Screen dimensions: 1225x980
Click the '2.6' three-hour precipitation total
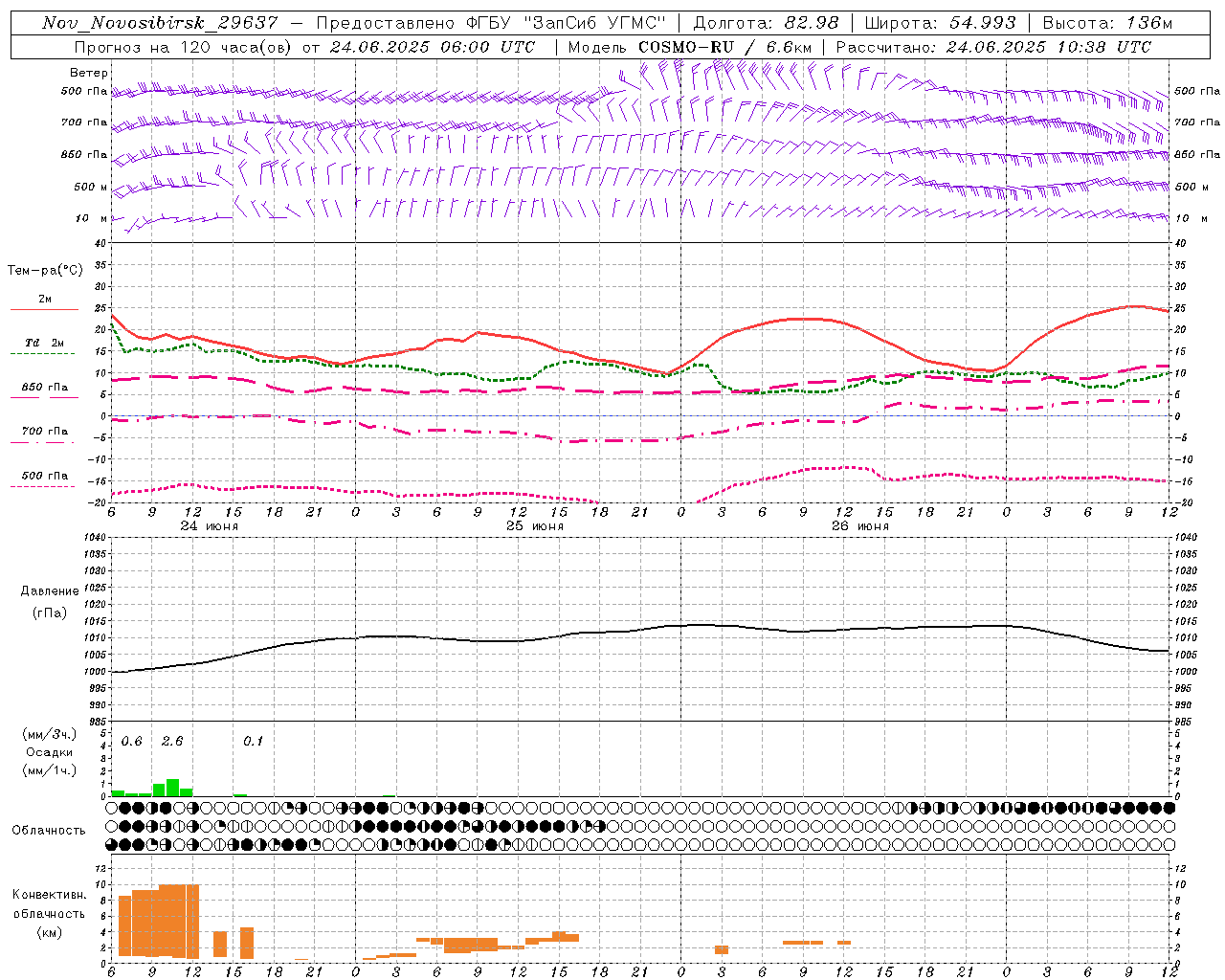pos(172,742)
